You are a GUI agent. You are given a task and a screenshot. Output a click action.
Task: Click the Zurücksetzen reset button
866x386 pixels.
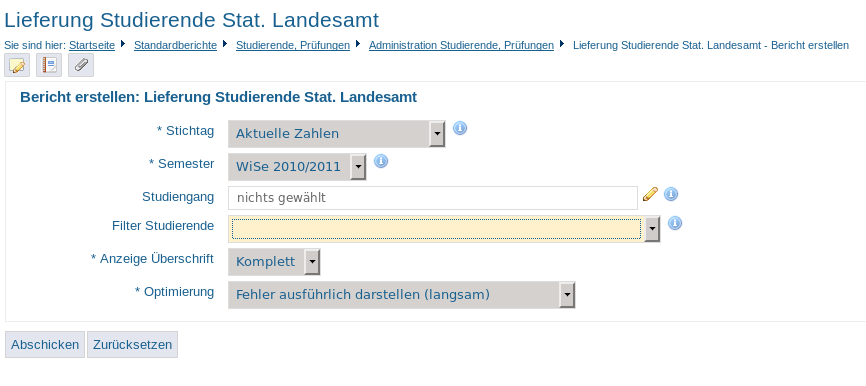tap(133, 345)
